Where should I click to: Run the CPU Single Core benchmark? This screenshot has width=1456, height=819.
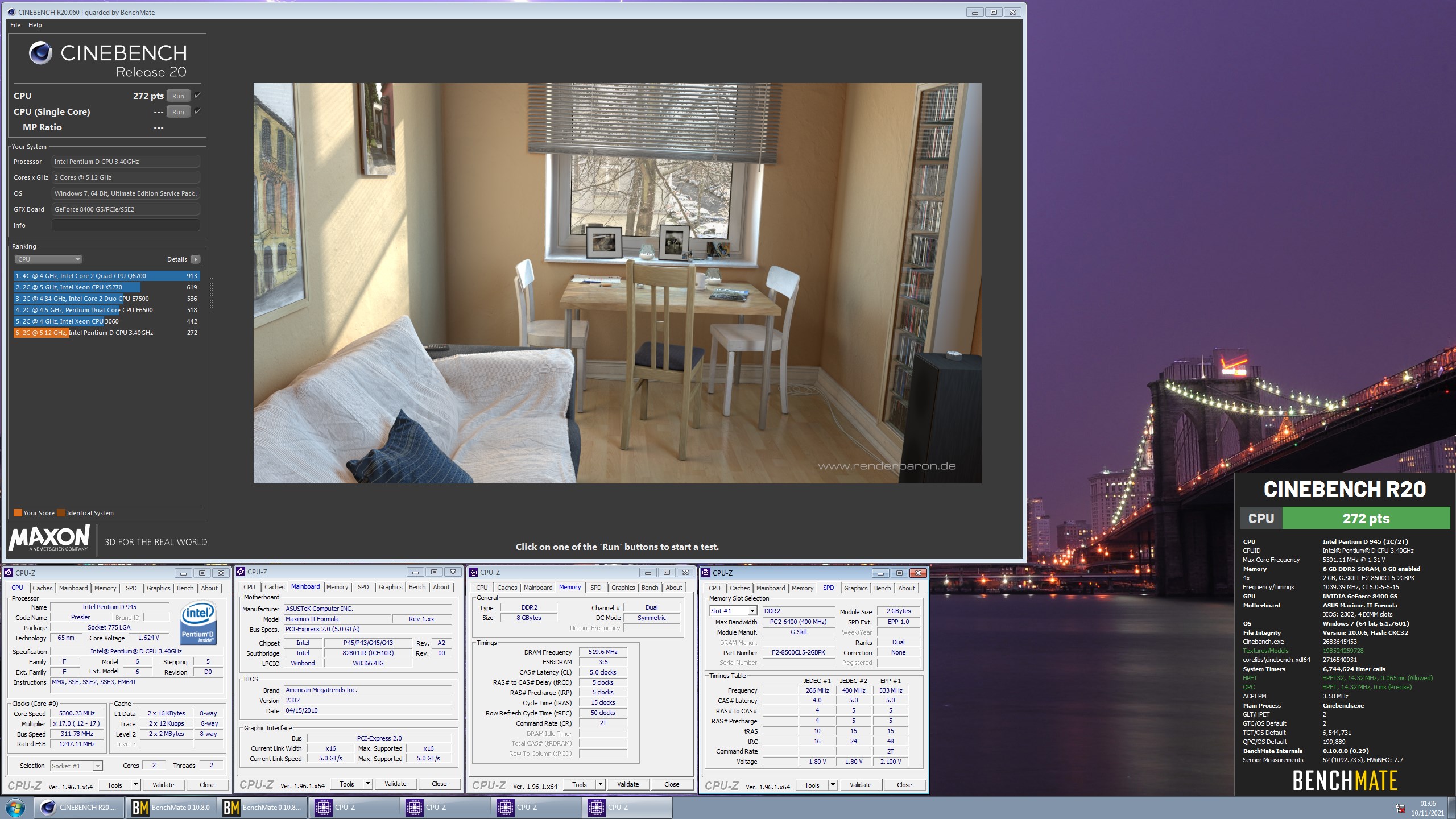click(x=178, y=112)
